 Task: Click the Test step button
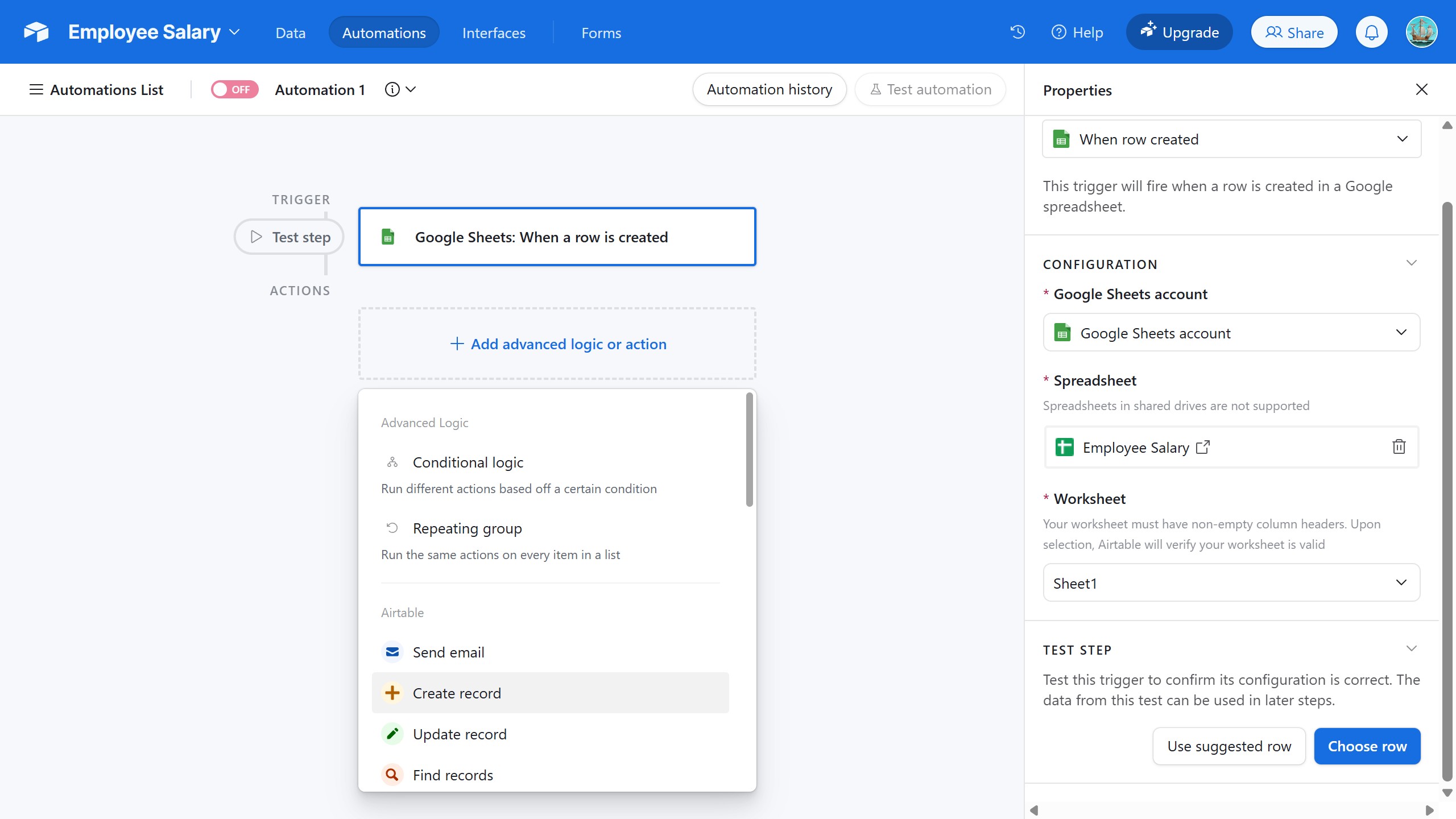click(289, 237)
